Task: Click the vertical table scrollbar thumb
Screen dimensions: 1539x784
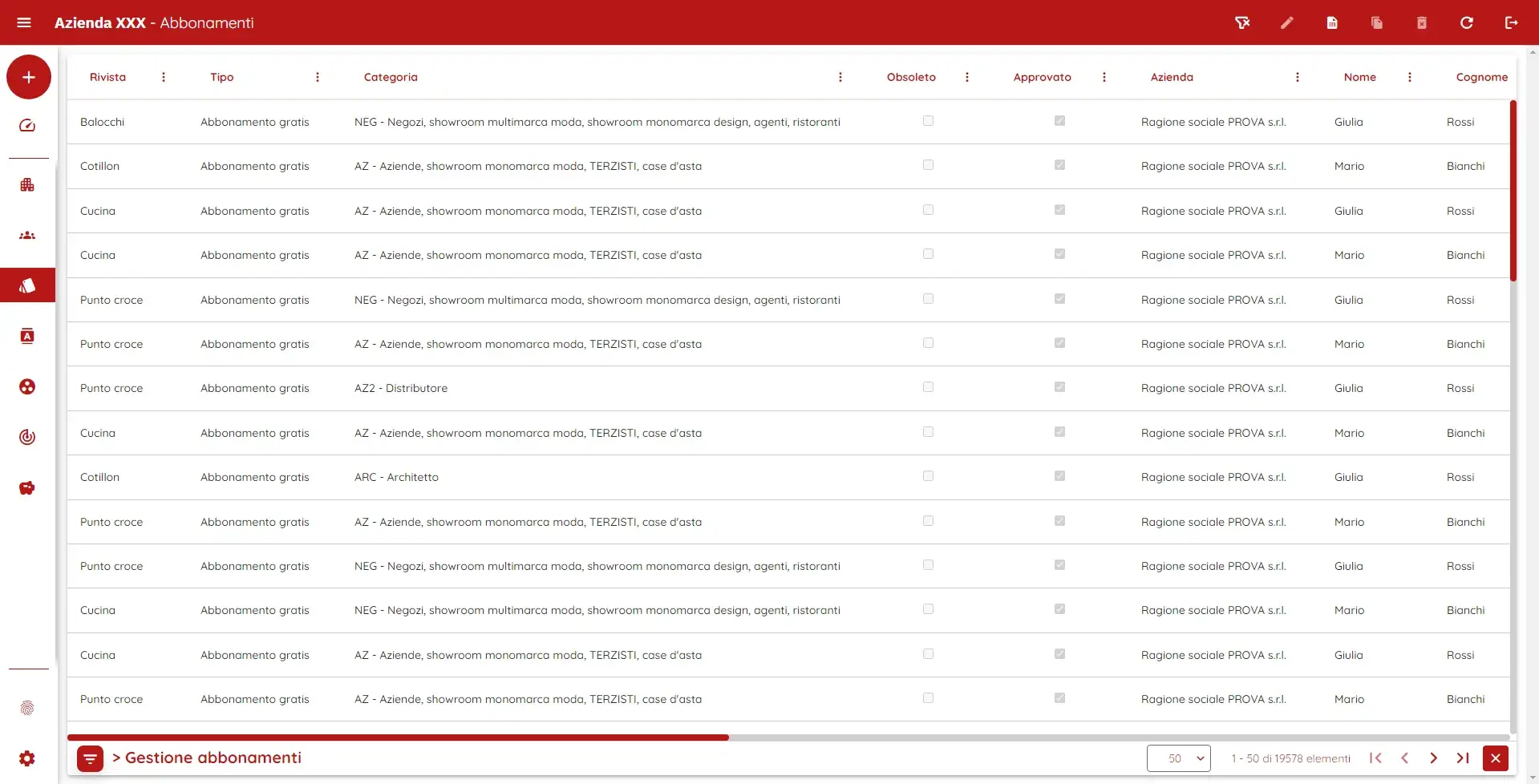Action: (1513, 191)
